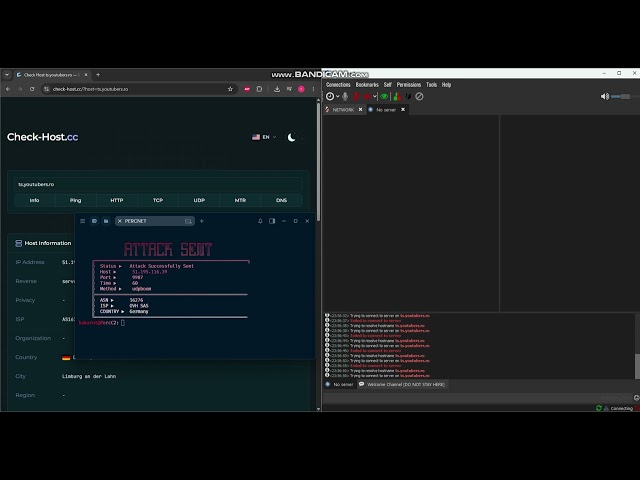
Task: Open the browser tab search dropdown arrow
Action: click(7, 75)
